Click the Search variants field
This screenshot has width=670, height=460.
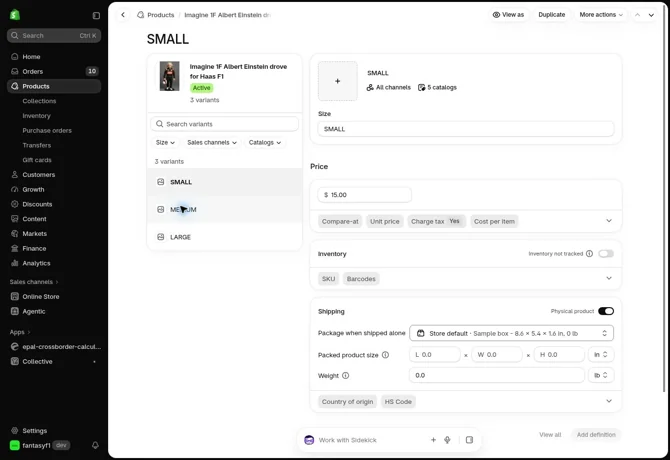coord(224,124)
